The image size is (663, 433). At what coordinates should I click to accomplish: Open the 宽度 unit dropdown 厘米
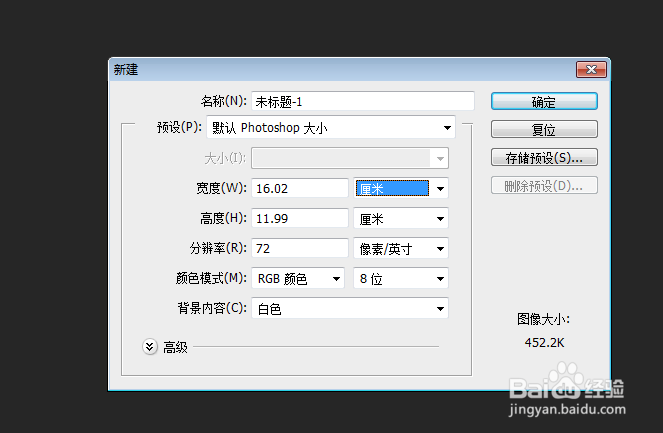point(401,188)
